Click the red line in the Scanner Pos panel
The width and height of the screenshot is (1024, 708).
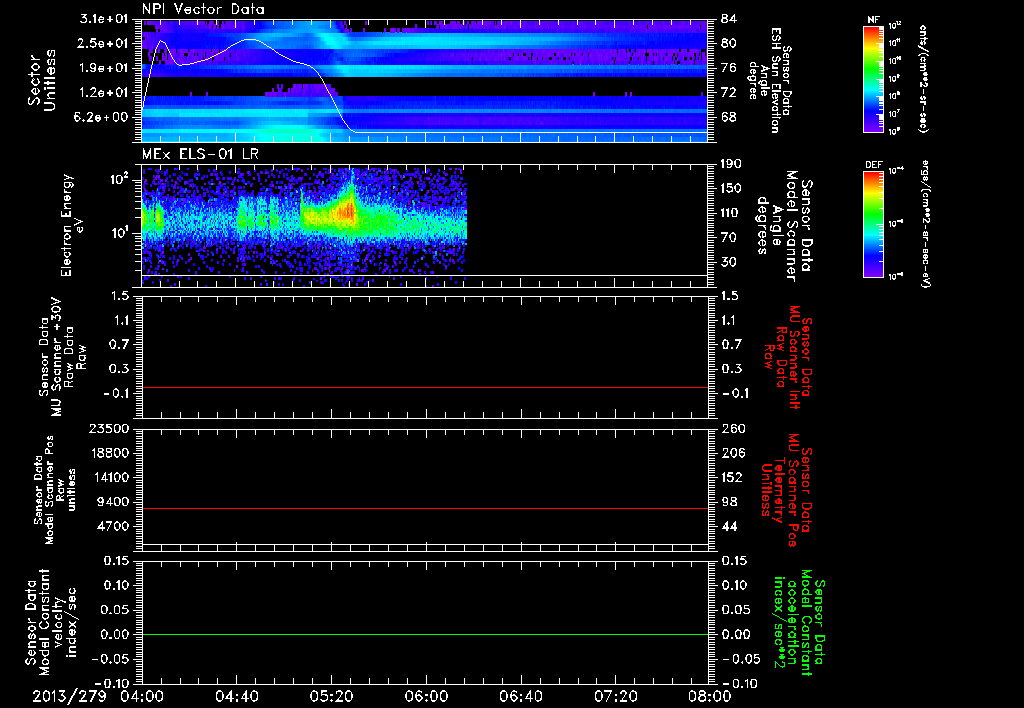point(424,508)
